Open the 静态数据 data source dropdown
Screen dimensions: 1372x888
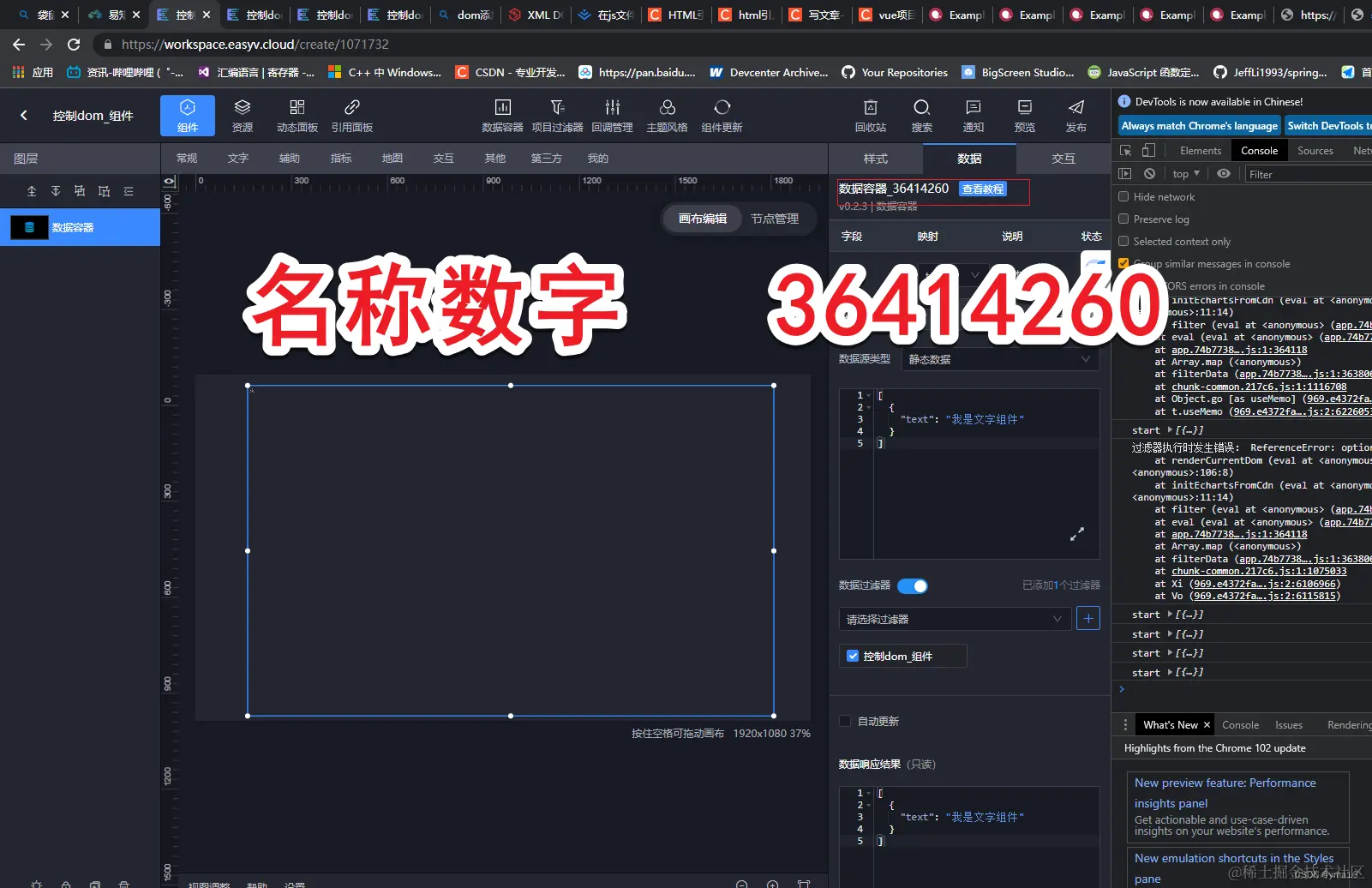coord(1000,359)
